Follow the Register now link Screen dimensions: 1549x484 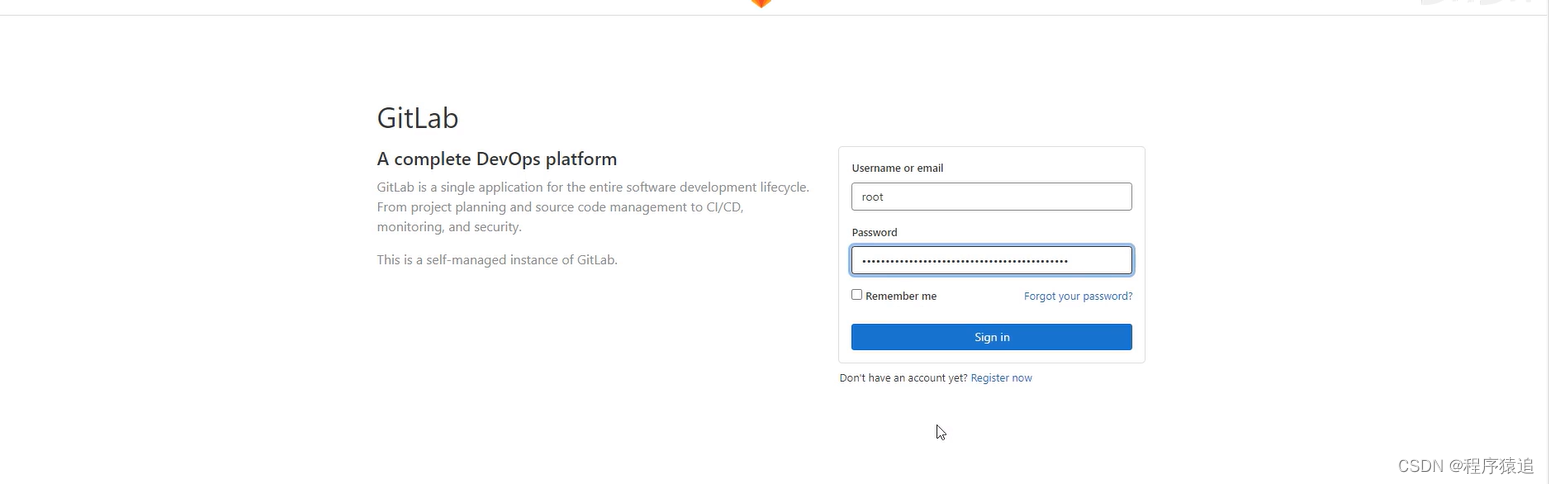(1001, 378)
